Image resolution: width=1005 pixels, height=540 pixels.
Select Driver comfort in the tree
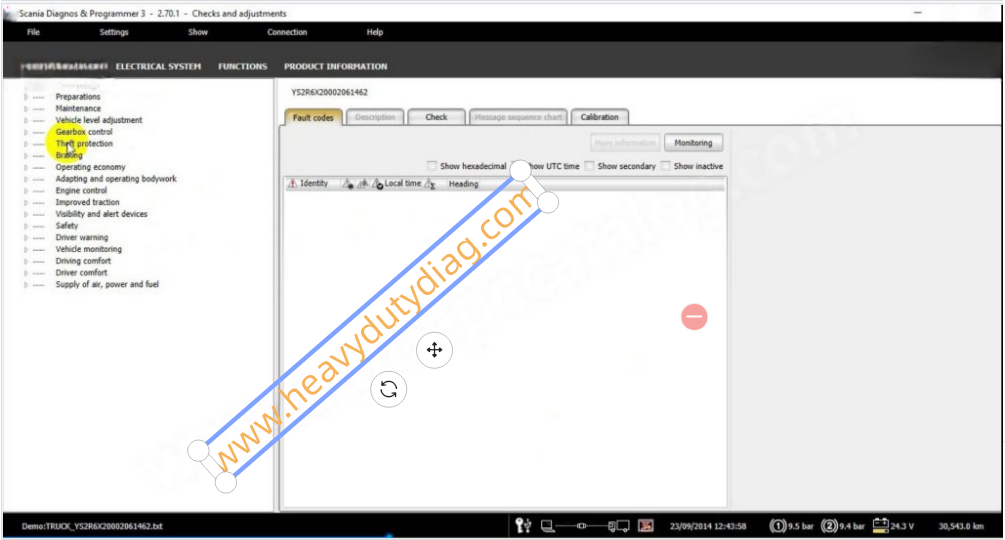click(x=81, y=273)
